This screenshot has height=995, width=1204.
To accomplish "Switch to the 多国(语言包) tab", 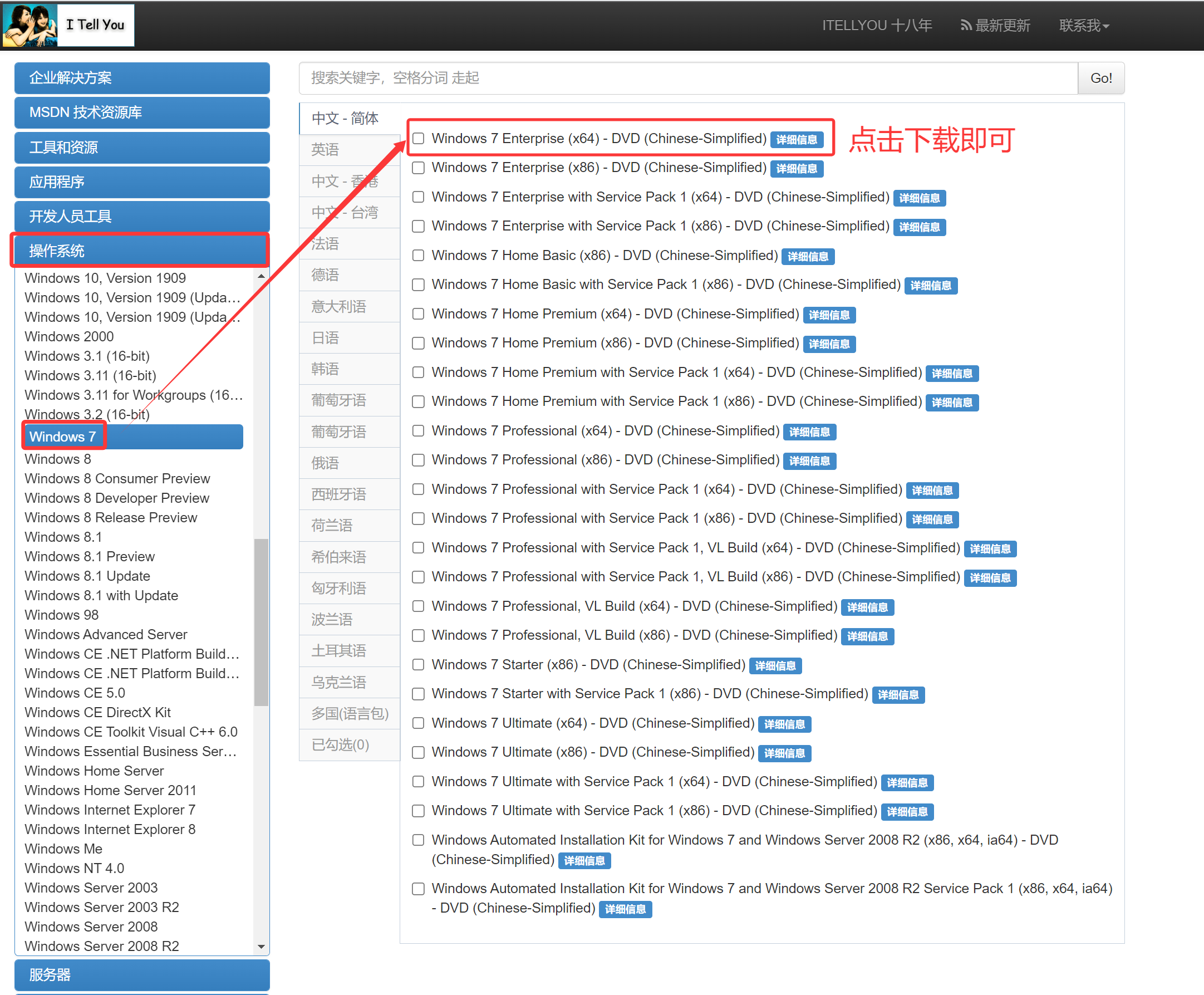I will point(349,714).
